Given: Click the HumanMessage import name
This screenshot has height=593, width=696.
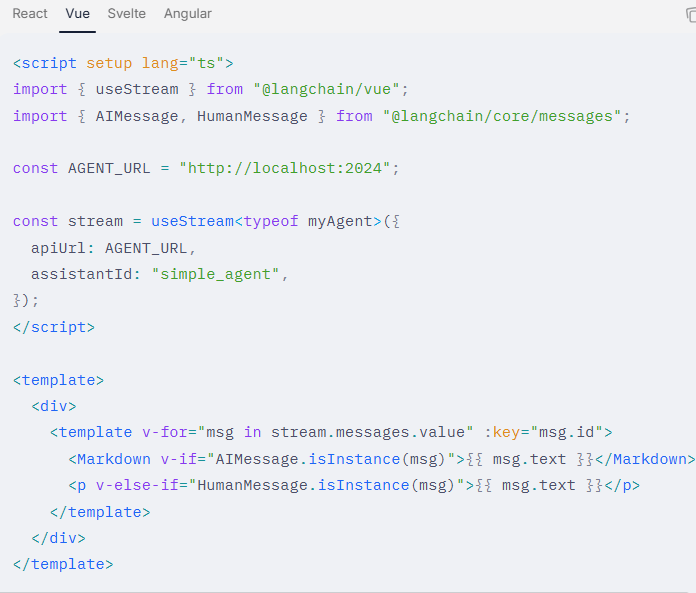Looking at the screenshot, I should (x=252, y=116).
